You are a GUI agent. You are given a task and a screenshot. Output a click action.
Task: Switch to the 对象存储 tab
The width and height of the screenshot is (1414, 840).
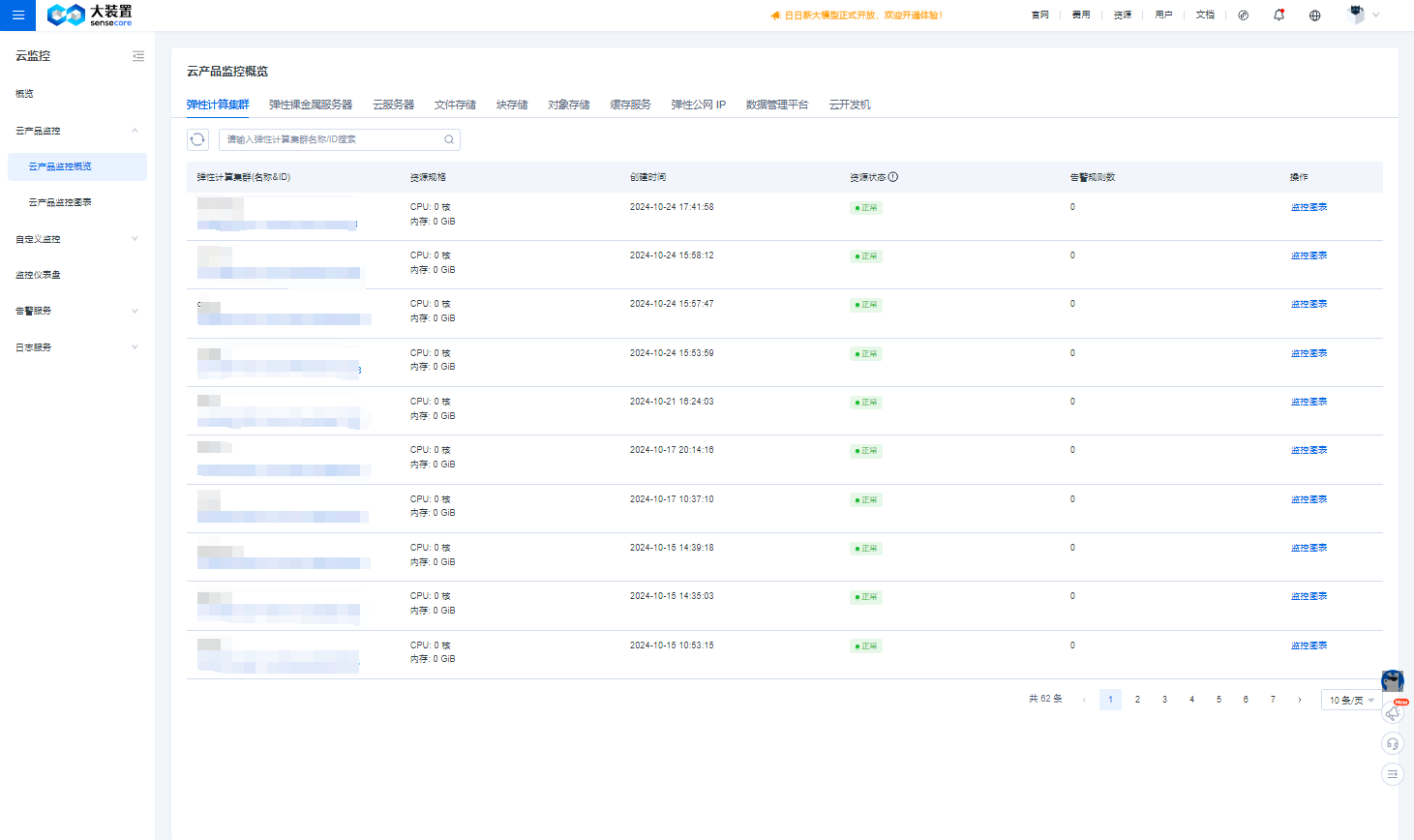[x=568, y=105]
